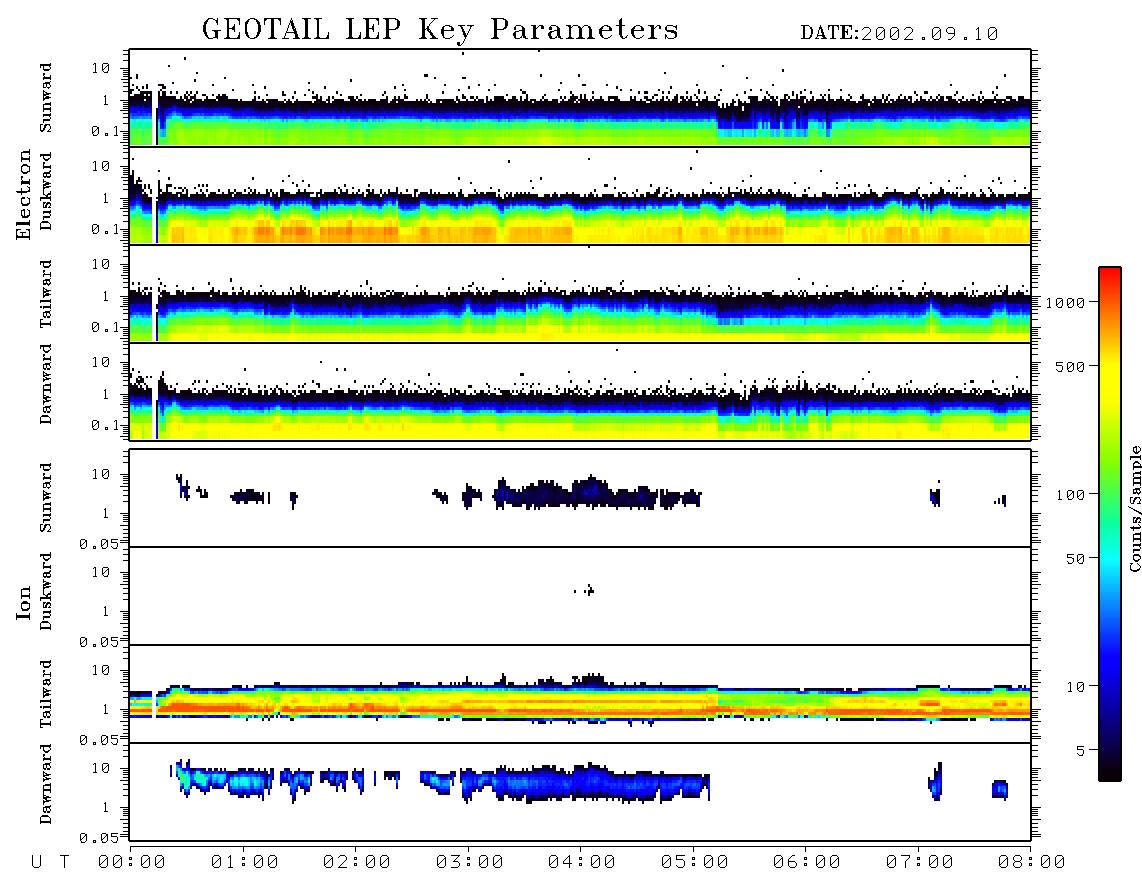Select the 03:00 time tick label
The height and width of the screenshot is (880, 1142).
point(469,862)
